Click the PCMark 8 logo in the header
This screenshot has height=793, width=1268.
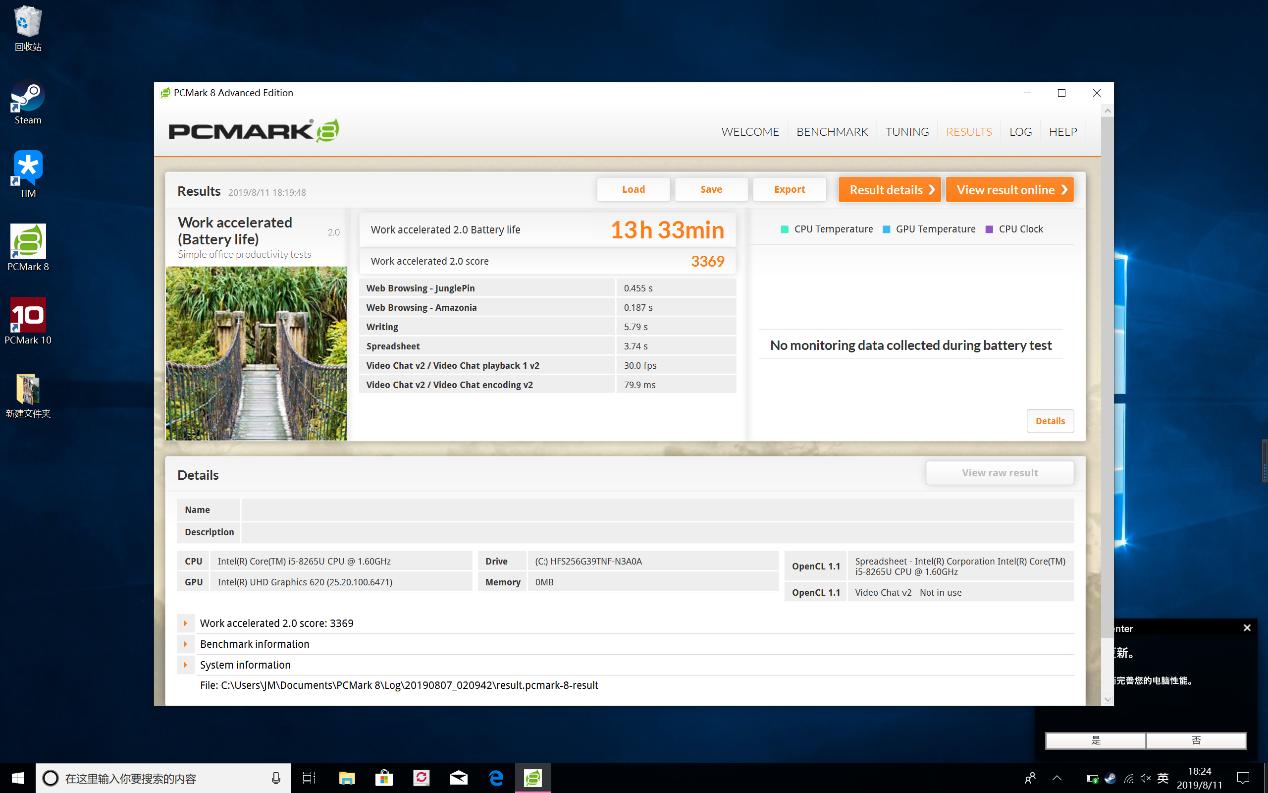pyautogui.click(x=254, y=131)
